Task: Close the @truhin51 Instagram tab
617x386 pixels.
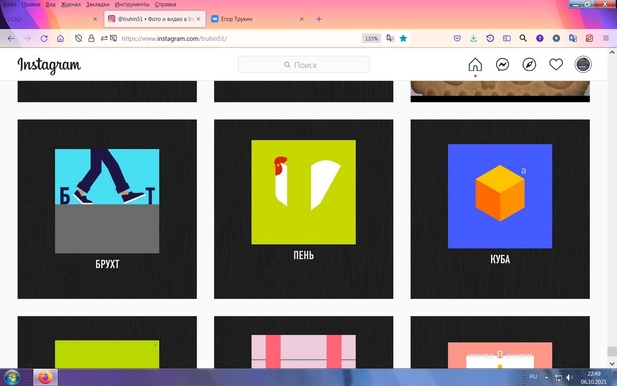Action: click(x=198, y=19)
